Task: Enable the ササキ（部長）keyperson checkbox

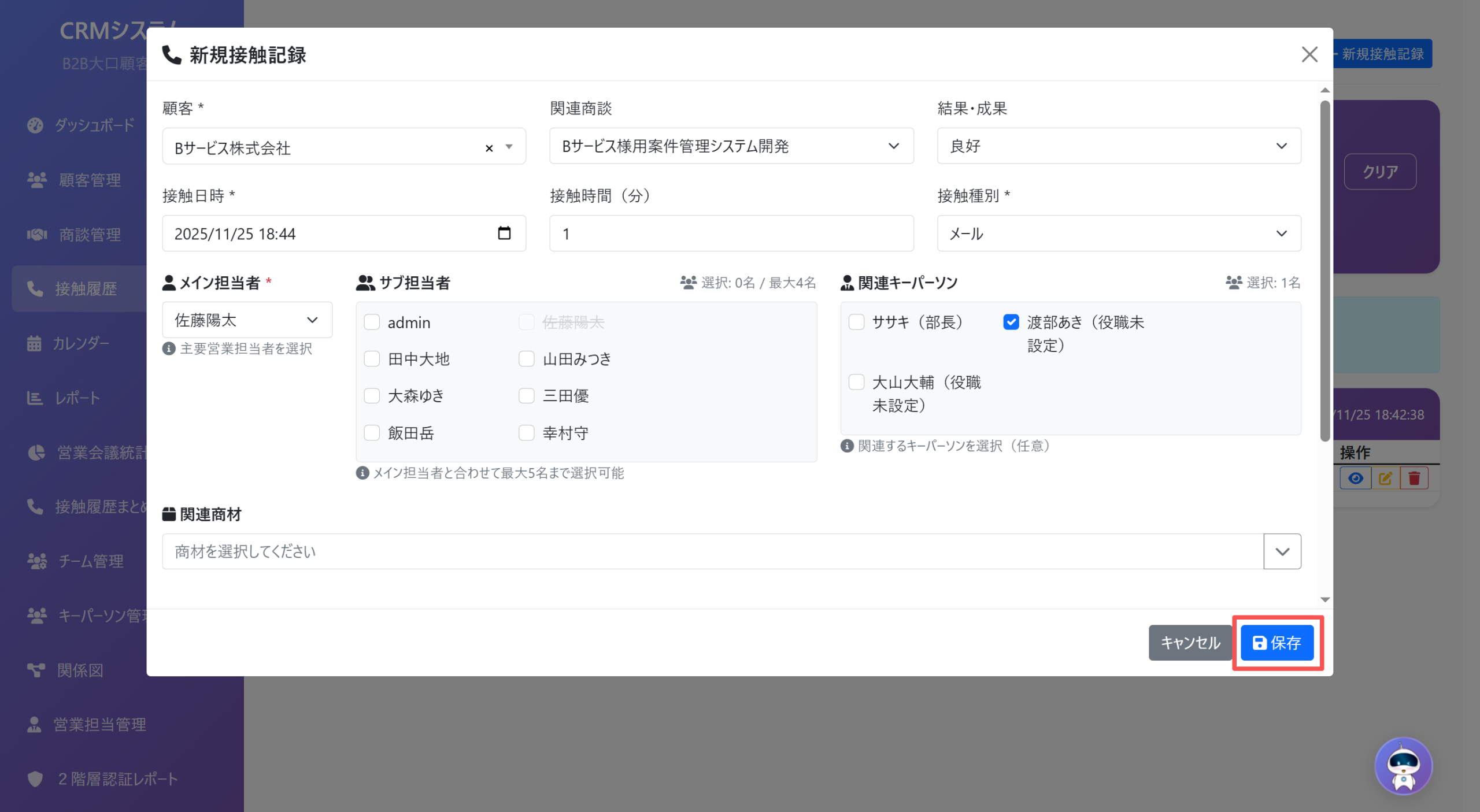Action: [x=856, y=322]
